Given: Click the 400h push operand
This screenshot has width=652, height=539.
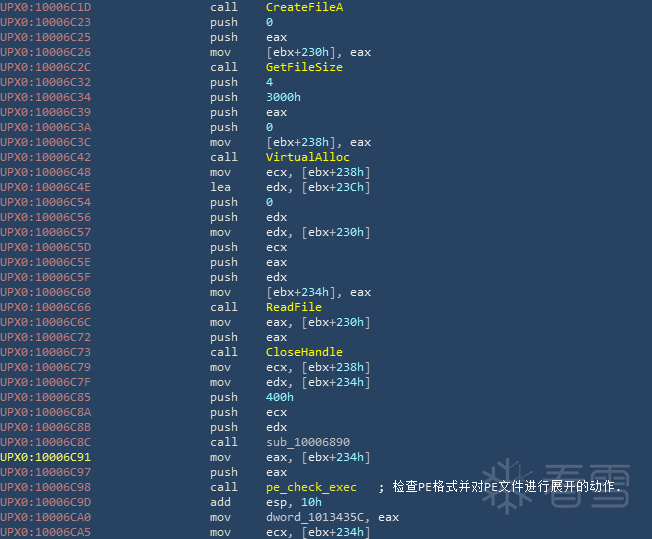Looking at the screenshot, I should coord(279,397).
